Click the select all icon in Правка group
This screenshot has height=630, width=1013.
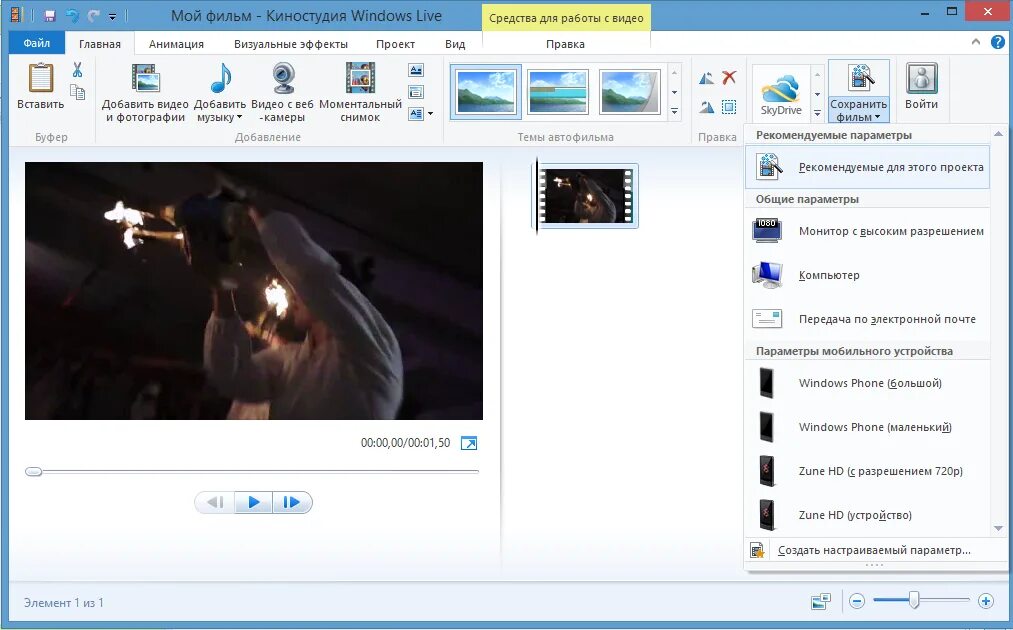(729, 107)
